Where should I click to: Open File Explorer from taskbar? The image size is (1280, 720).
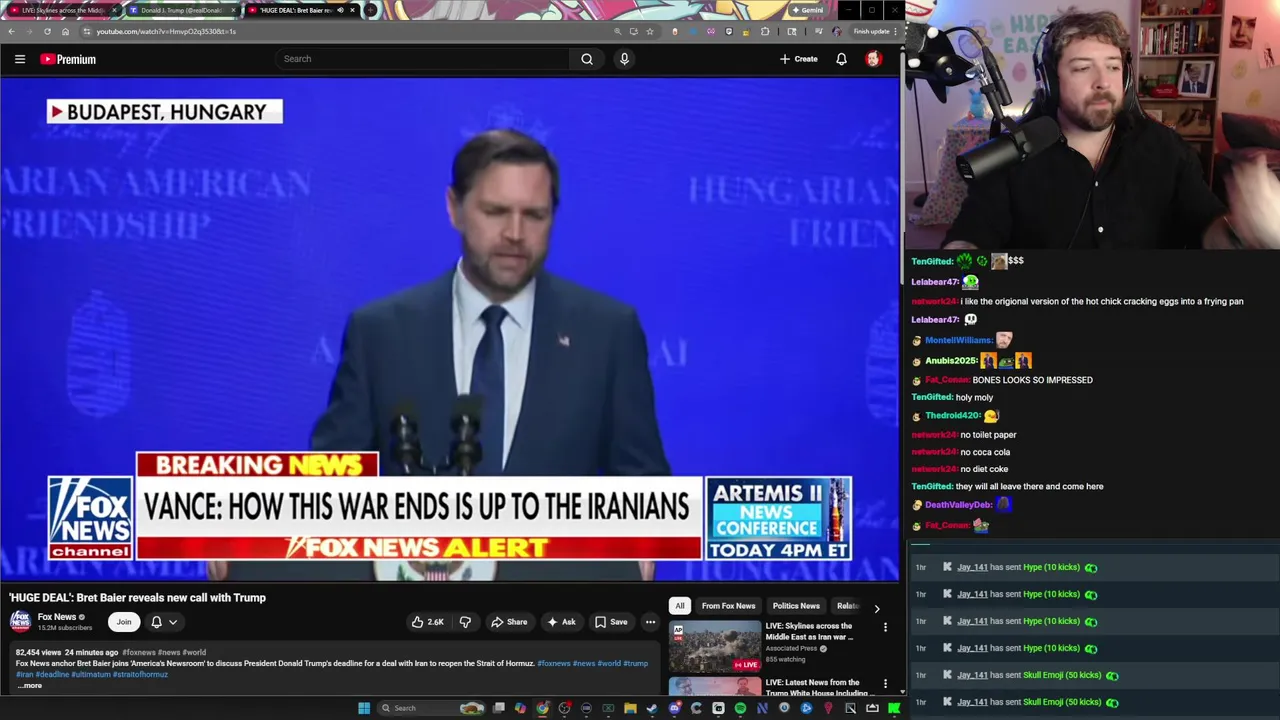click(x=630, y=708)
